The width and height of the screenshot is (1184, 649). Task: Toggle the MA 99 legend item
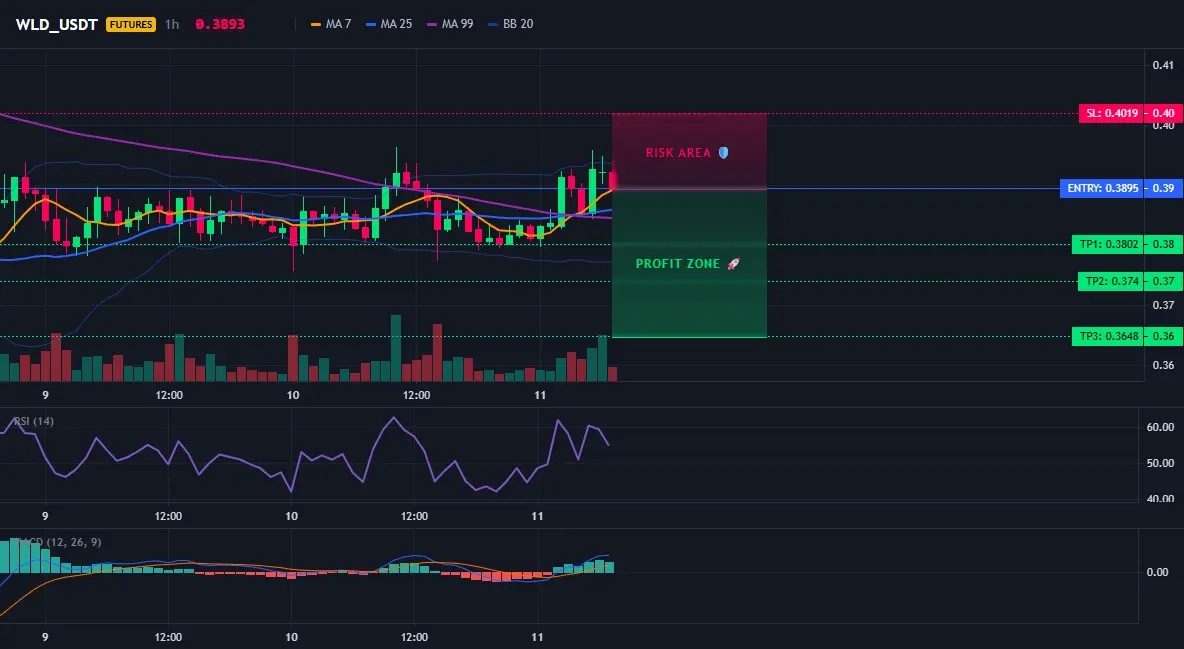point(450,24)
